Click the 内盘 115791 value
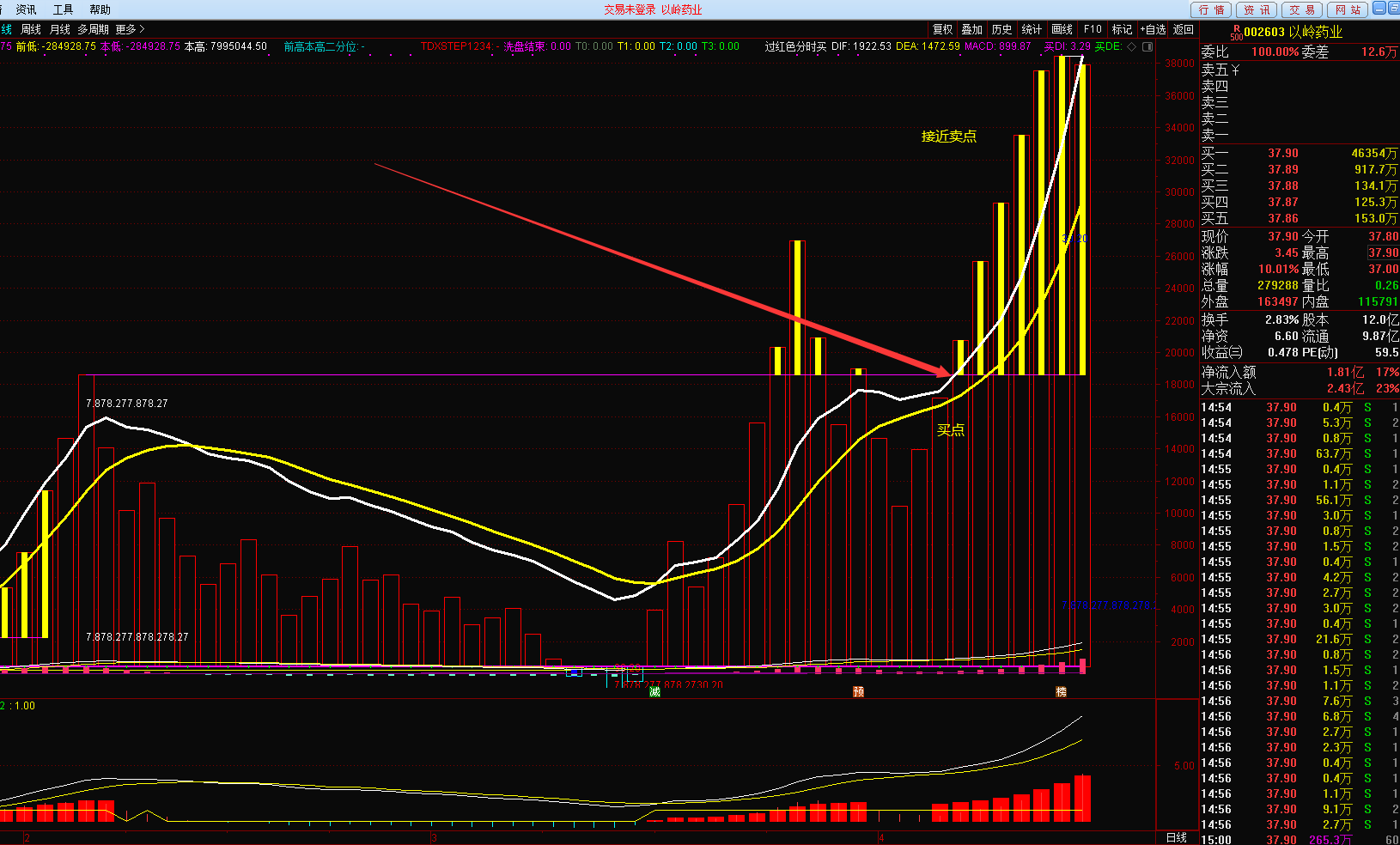Image resolution: width=1400 pixels, height=845 pixels. pyautogui.click(x=1378, y=301)
